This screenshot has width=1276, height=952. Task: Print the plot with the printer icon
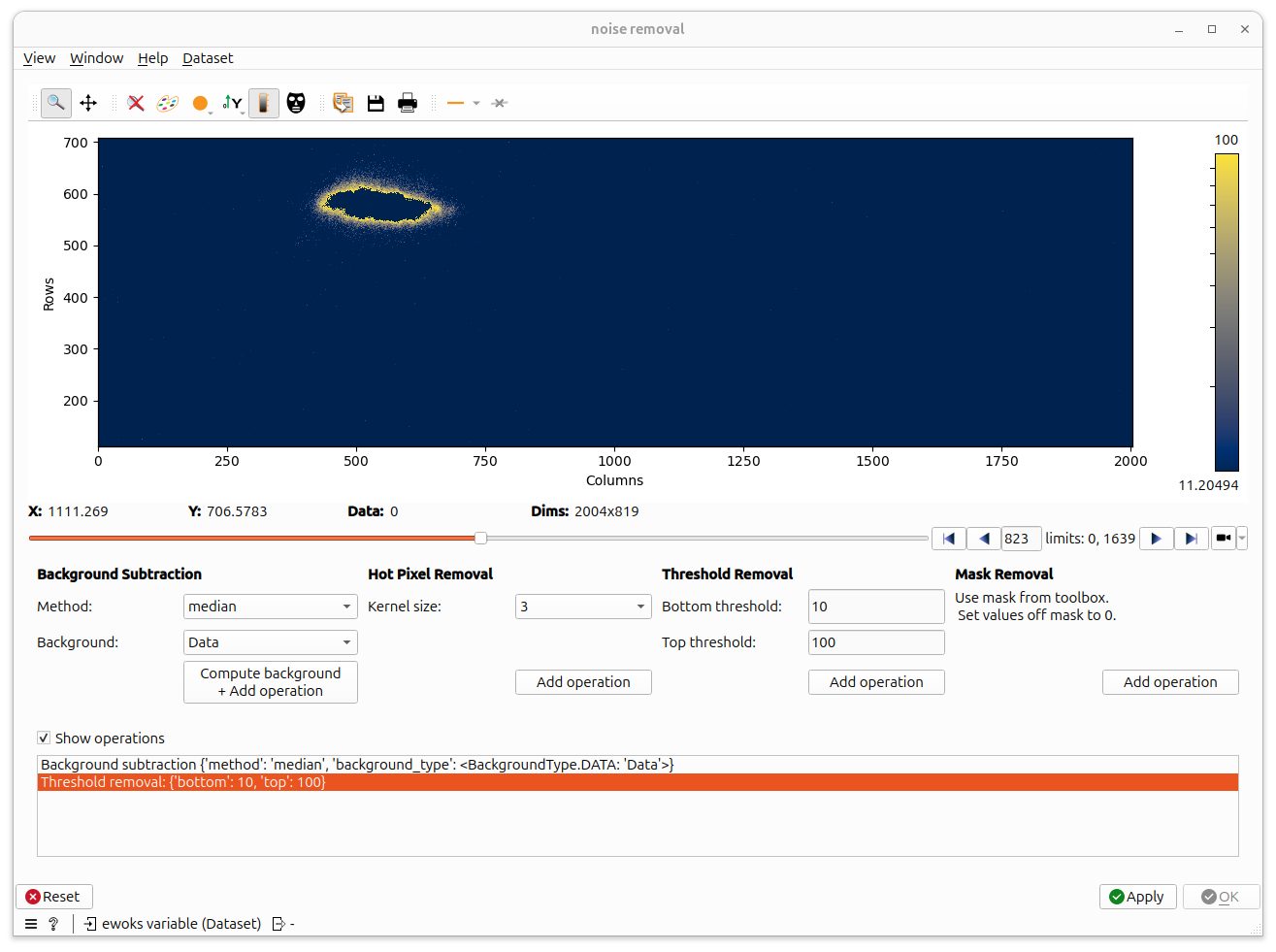[x=408, y=103]
